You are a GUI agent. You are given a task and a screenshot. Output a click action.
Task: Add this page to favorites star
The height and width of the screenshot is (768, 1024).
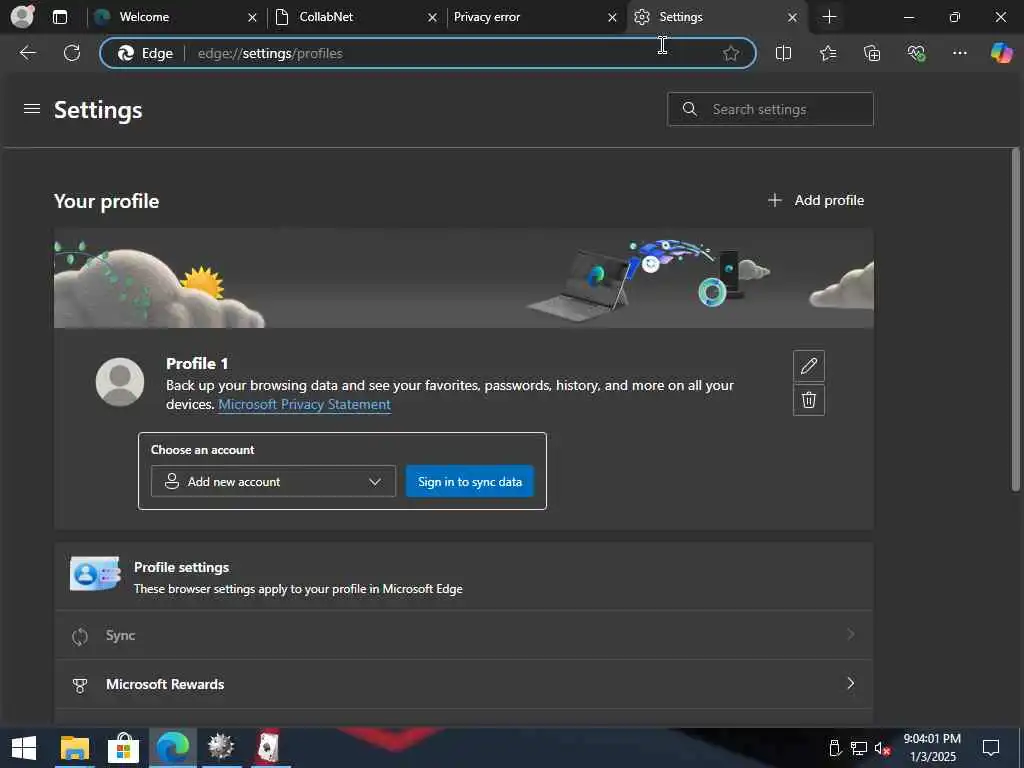[x=731, y=53]
